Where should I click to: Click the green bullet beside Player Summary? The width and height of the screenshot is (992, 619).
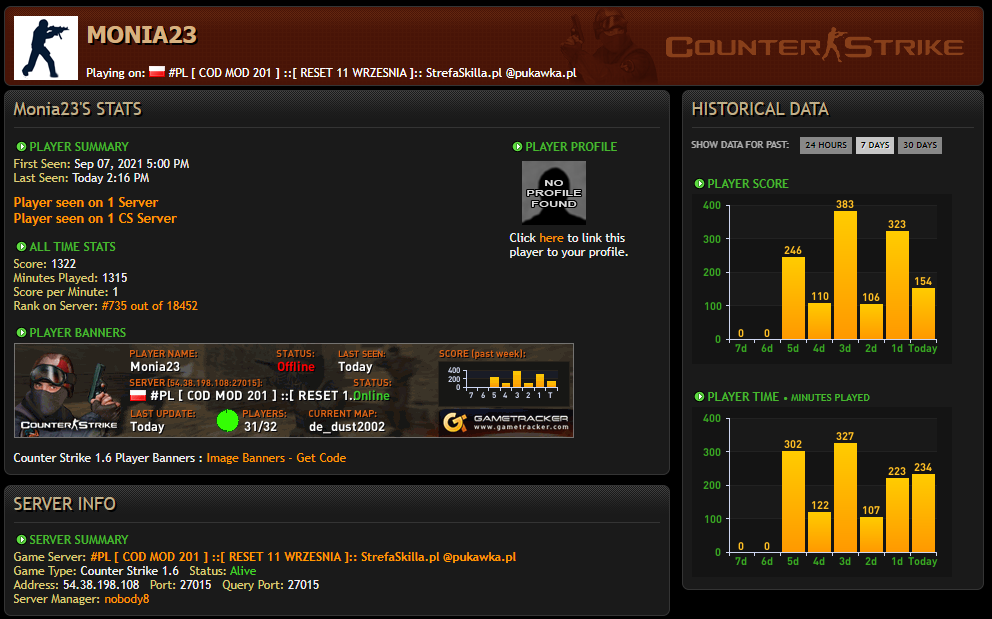point(22,147)
